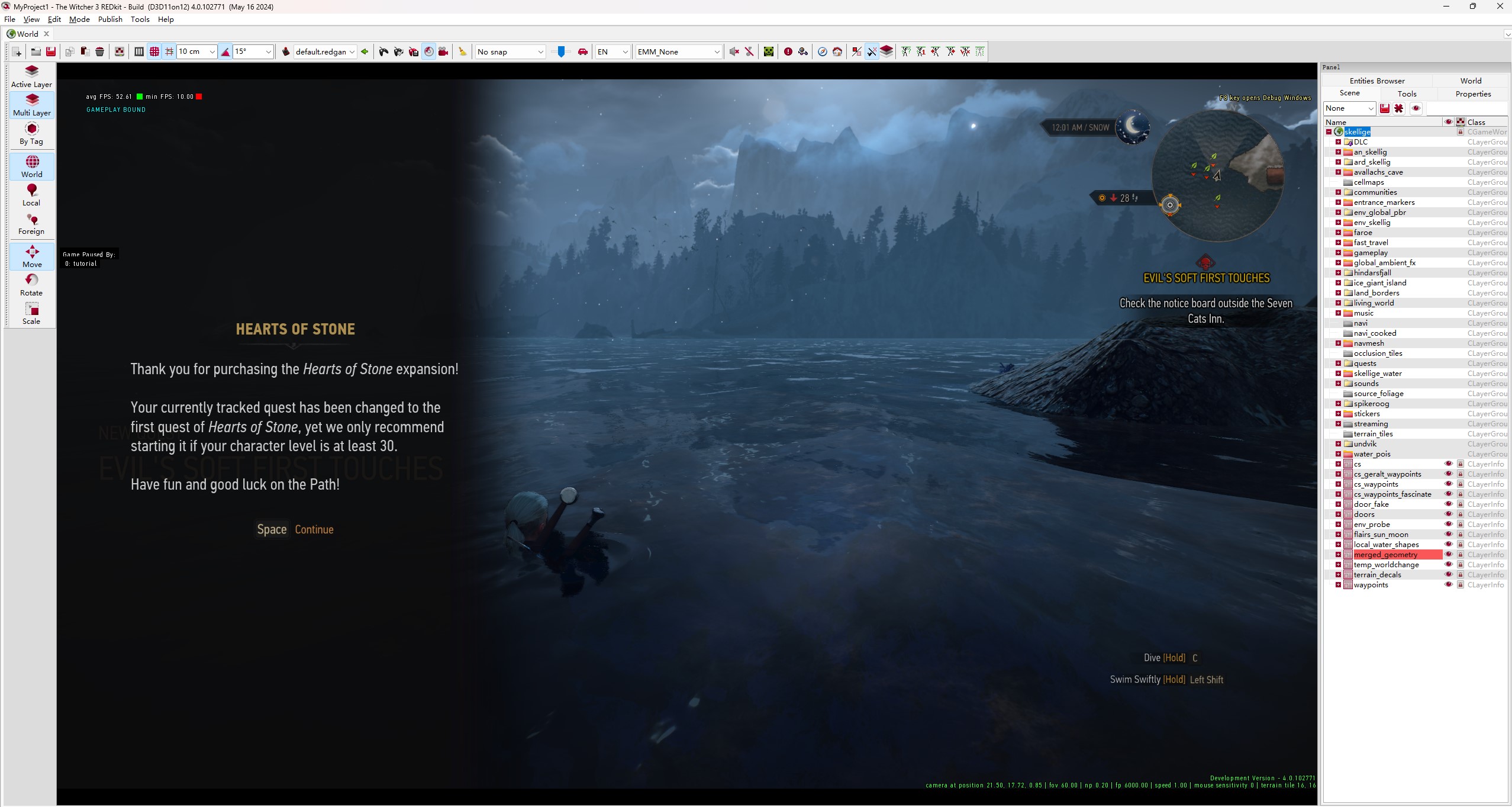Click the mute sound speaker icon
This screenshot has width=1512, height=807.
click(x=734, y=52)
